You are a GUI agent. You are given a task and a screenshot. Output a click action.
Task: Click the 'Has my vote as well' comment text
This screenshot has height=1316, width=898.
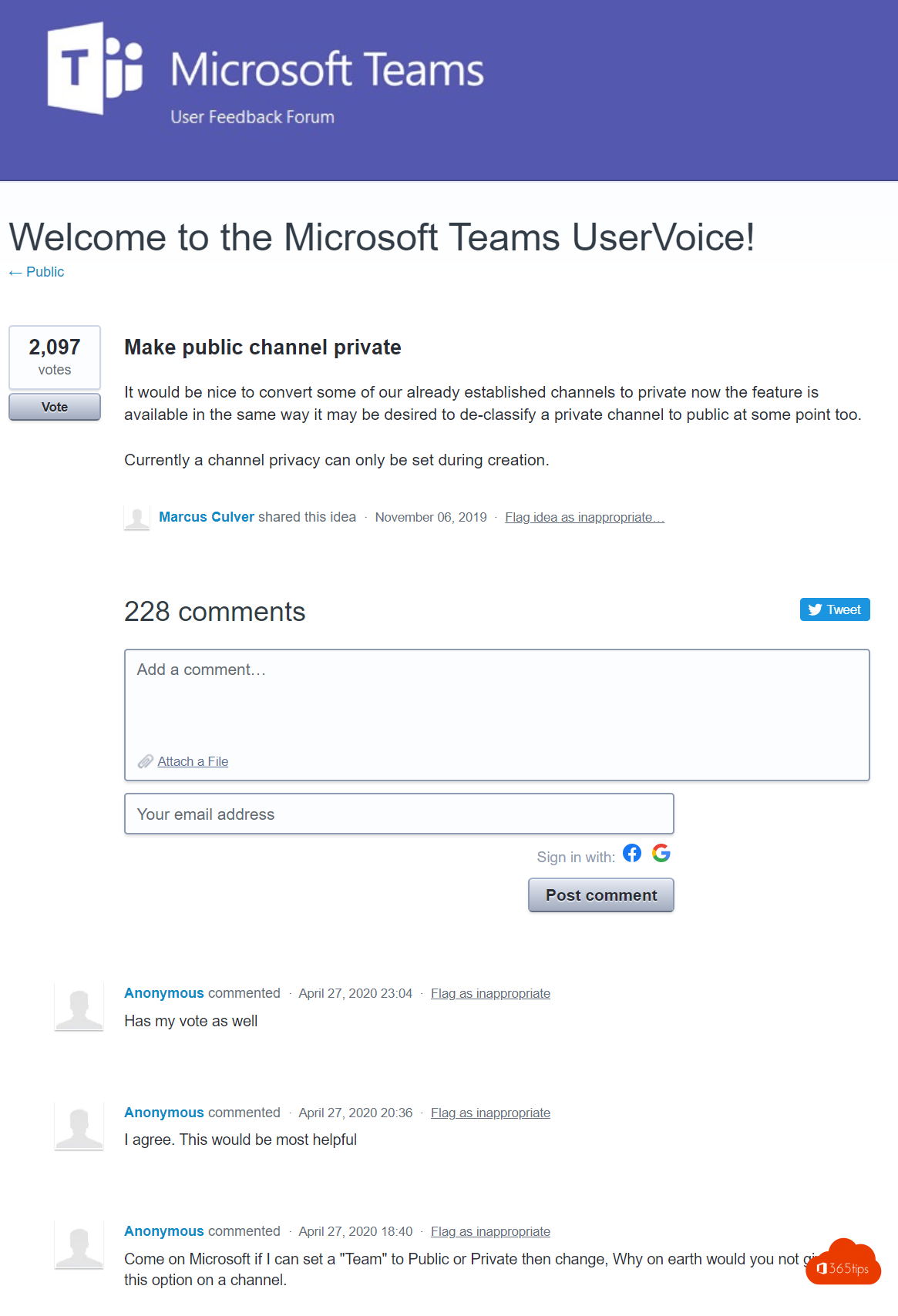point(191,1021)
